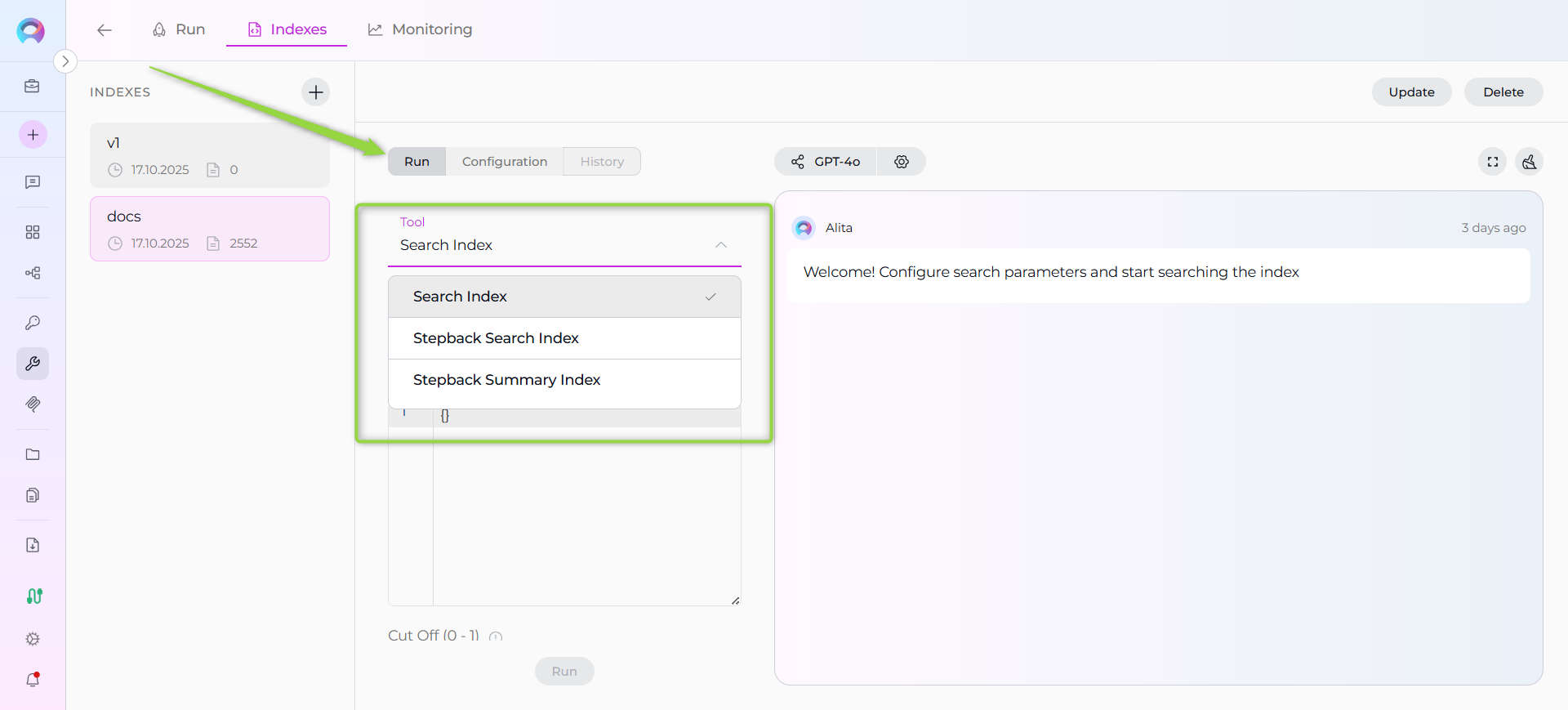Open model settings gear icon
The height and width of the screenshot is (710, 1568).
coord(901,162)
